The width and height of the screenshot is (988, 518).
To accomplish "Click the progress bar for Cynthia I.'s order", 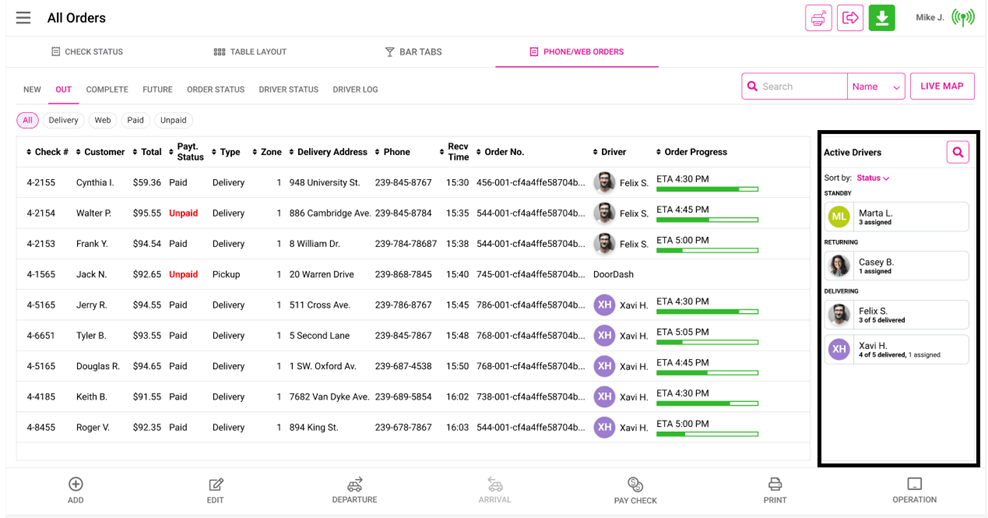I will 707,188.
